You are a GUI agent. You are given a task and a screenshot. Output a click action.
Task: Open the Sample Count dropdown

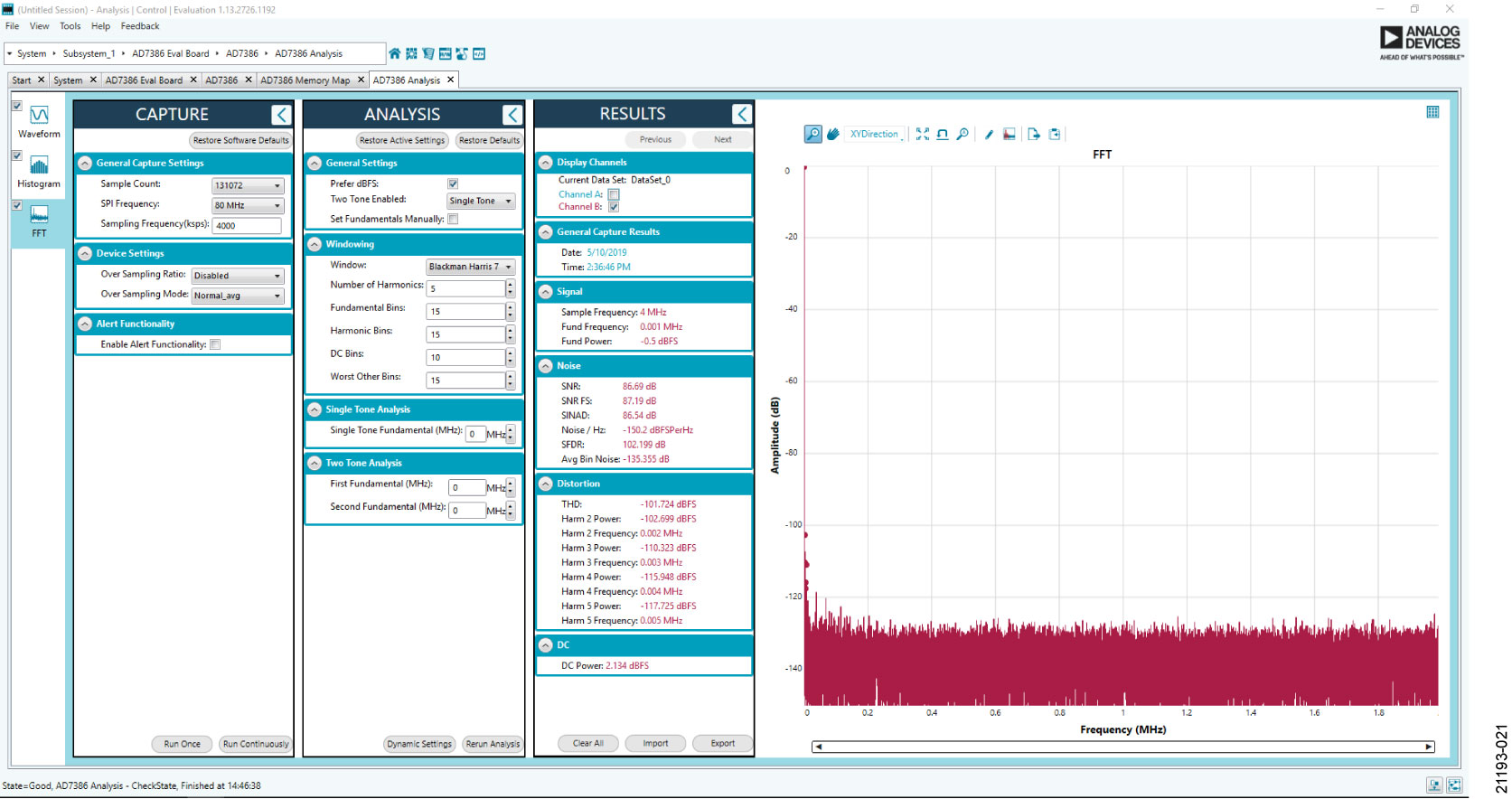(248, 186)
